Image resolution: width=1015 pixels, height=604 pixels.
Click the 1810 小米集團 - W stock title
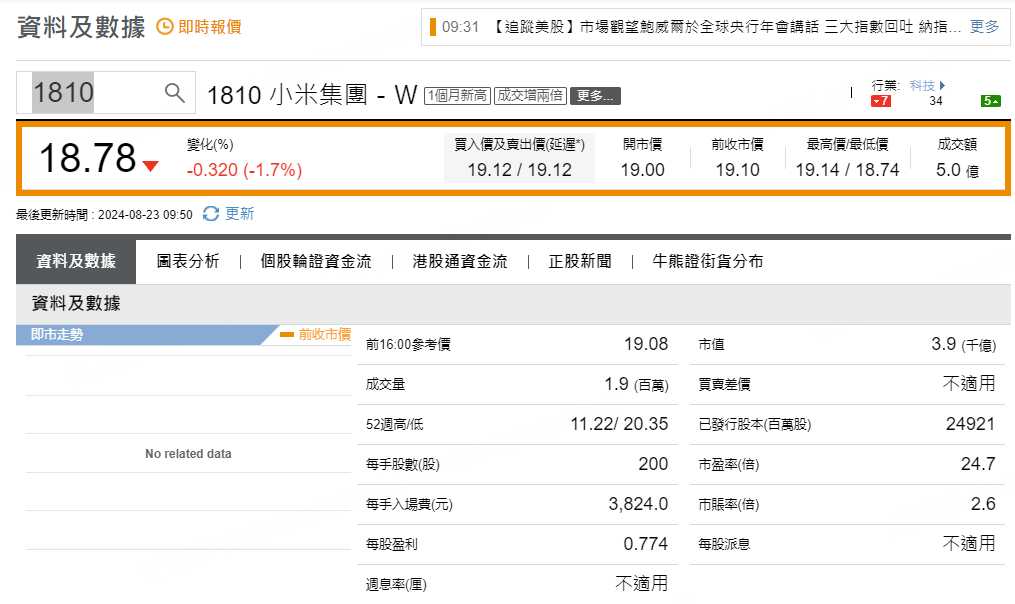click(312, 95)
